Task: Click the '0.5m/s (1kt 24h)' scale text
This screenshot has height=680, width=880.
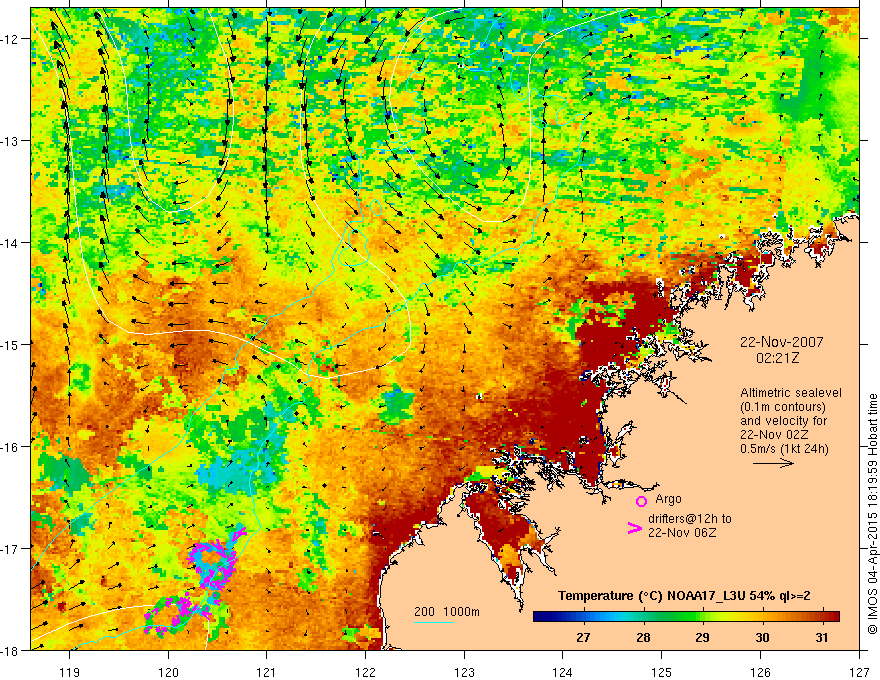Action: point(784,449)
